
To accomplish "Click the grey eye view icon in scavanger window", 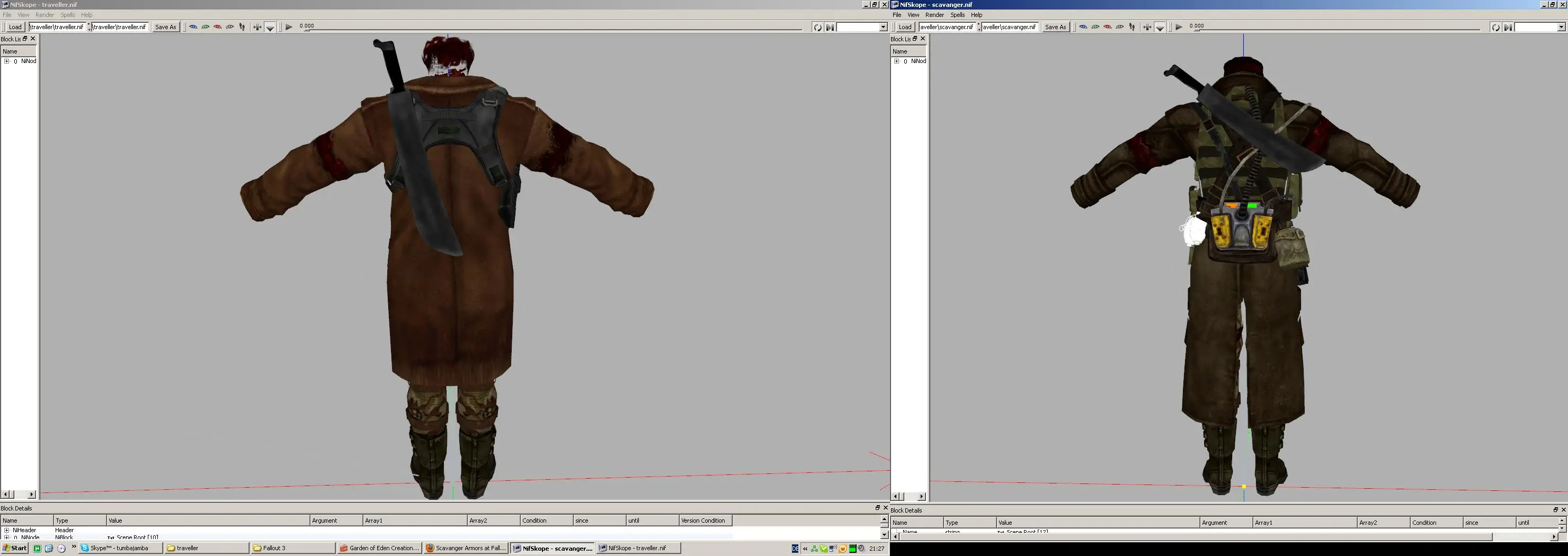I will click(x=1119, y=27).
